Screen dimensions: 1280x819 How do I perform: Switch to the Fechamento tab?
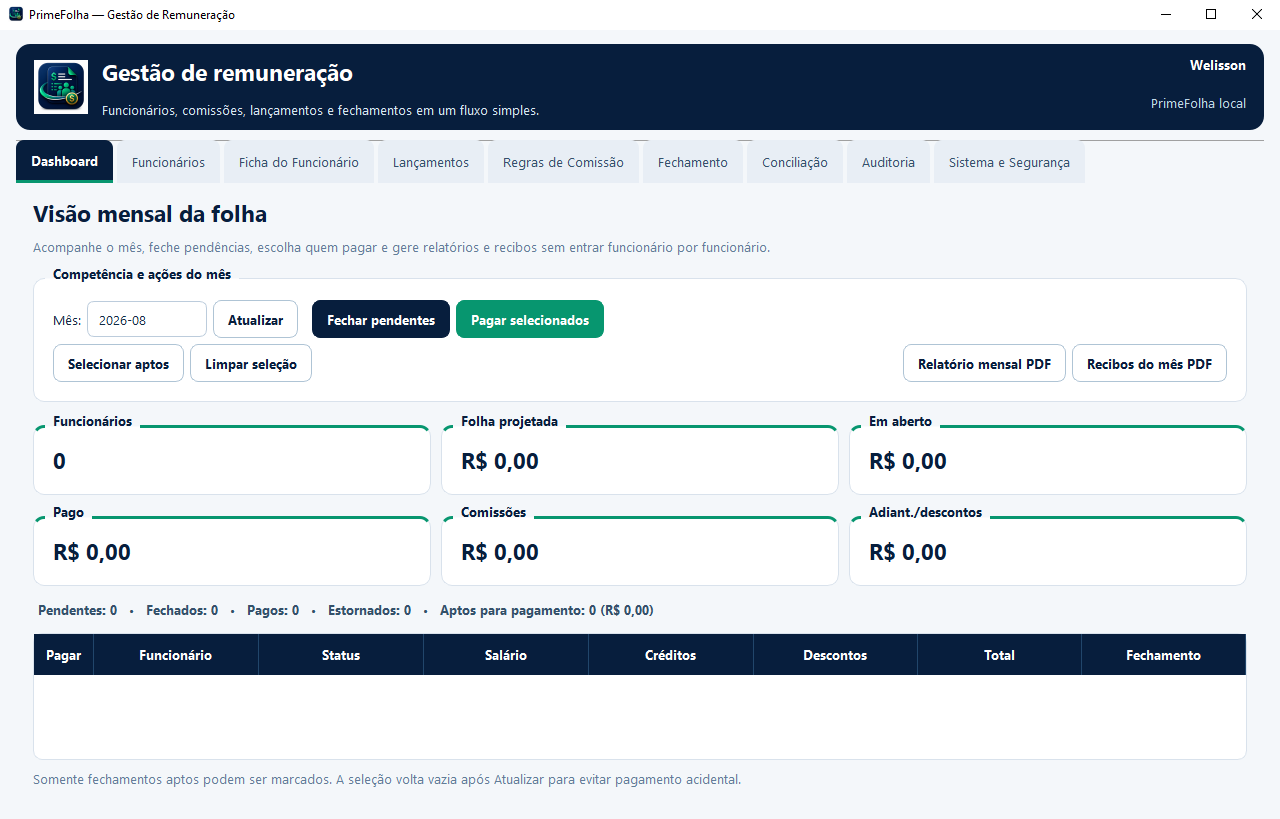tap(693, 162)
